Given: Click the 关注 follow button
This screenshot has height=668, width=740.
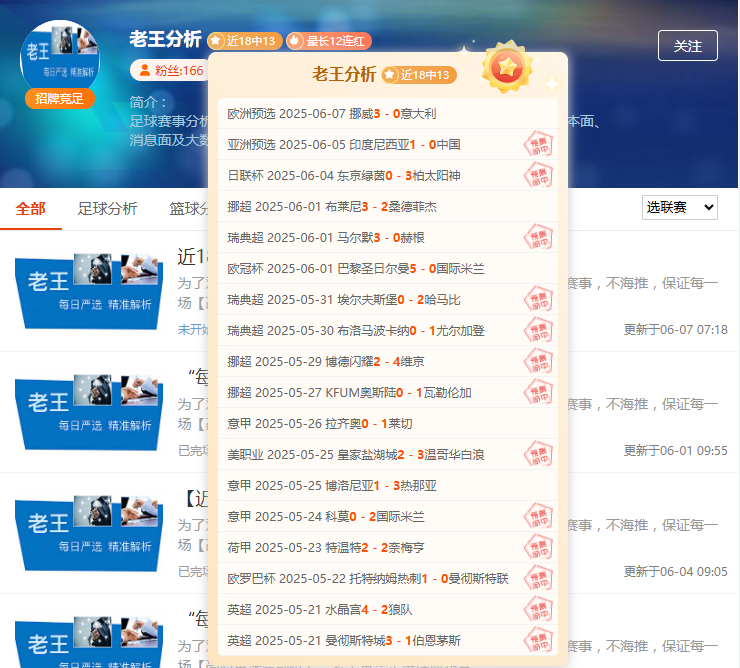Looking at the screenshot, I should click(688, 46).
